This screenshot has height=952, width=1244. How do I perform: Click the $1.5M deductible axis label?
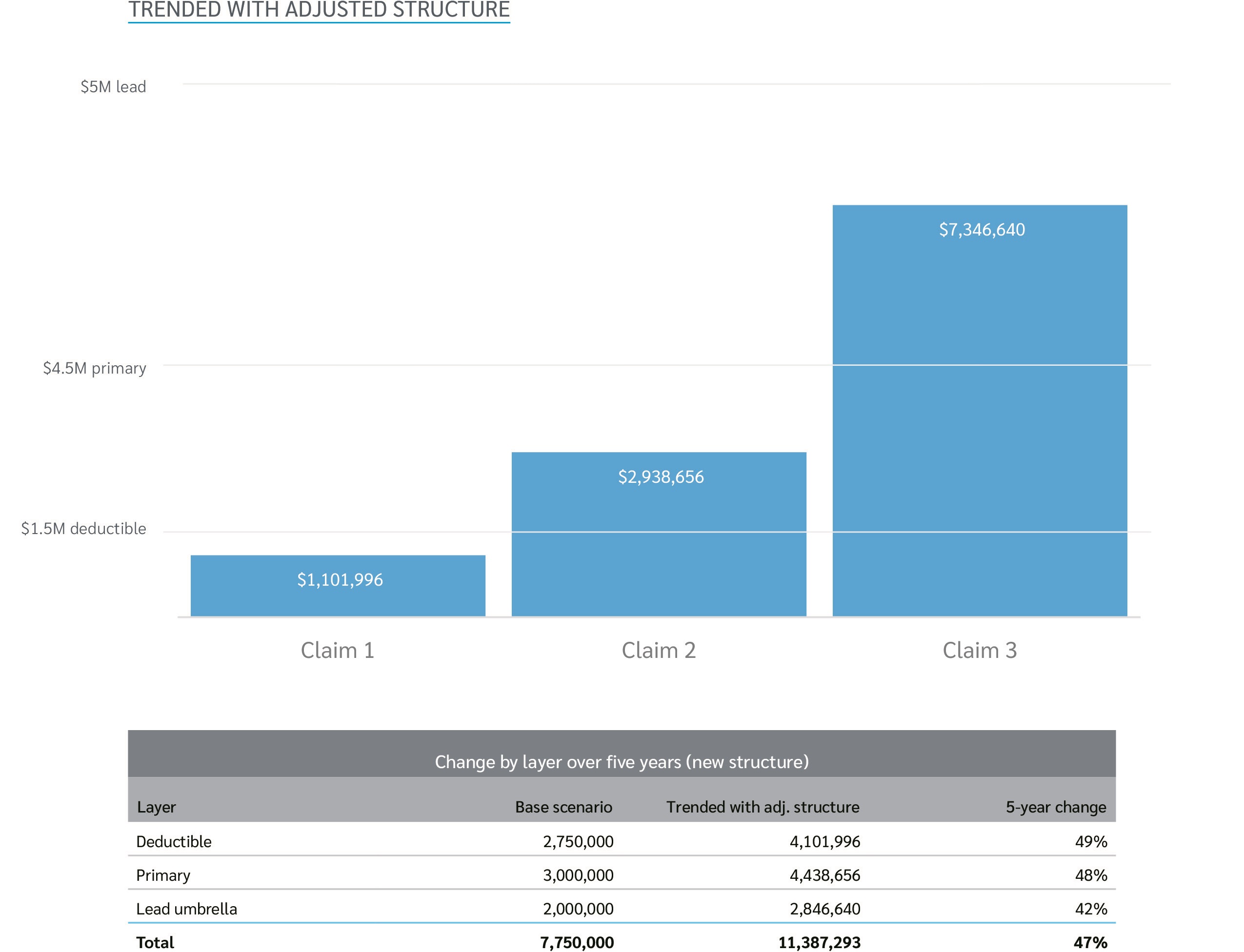(x=84, y=529)
